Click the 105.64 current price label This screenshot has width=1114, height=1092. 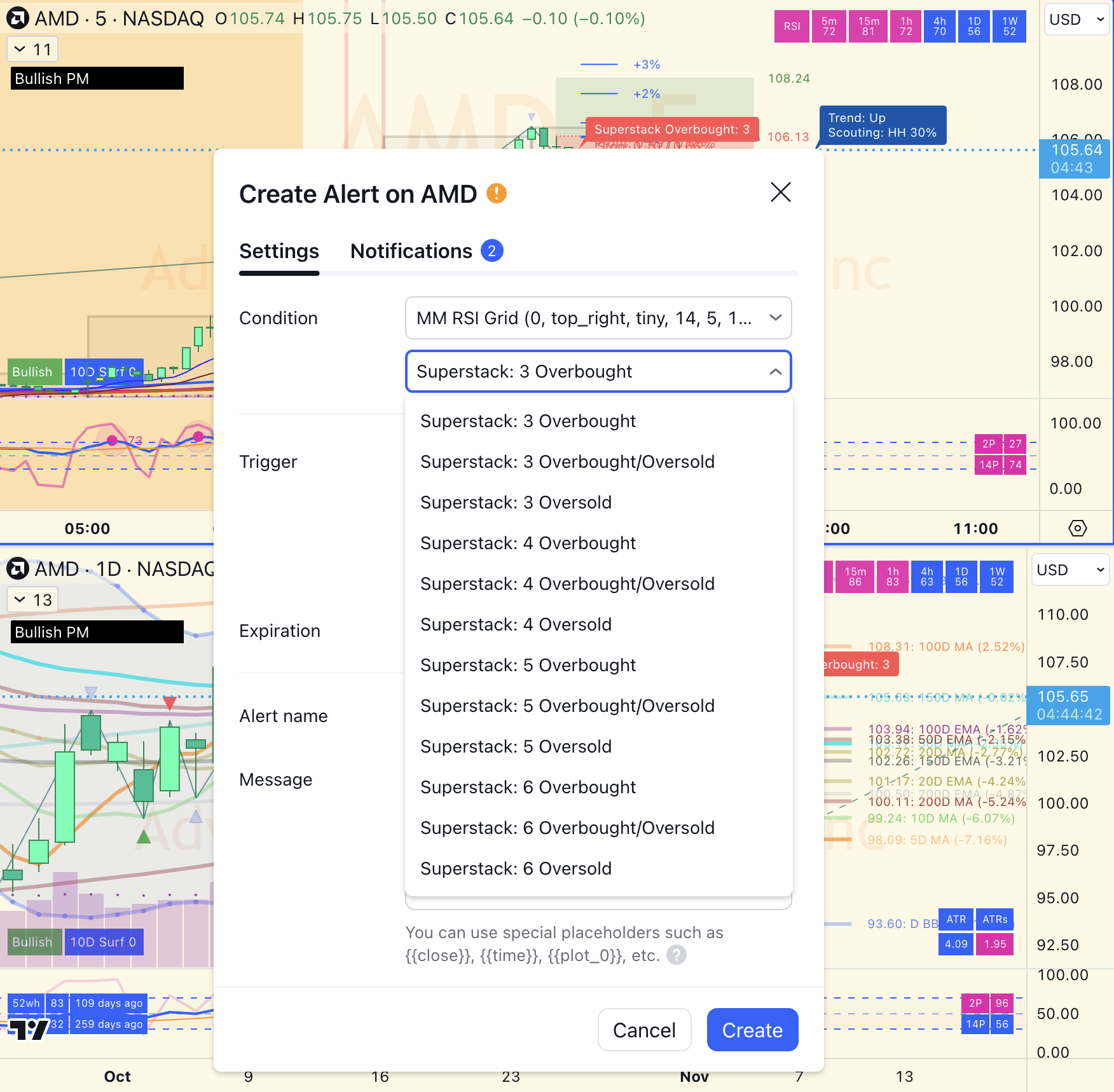(1076, 151)
